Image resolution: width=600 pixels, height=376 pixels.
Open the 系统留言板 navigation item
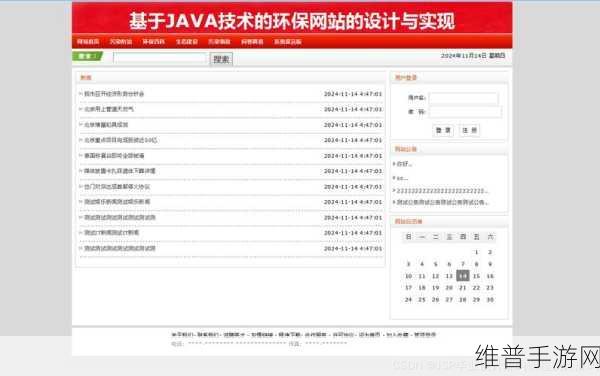[x=287, y=42]
